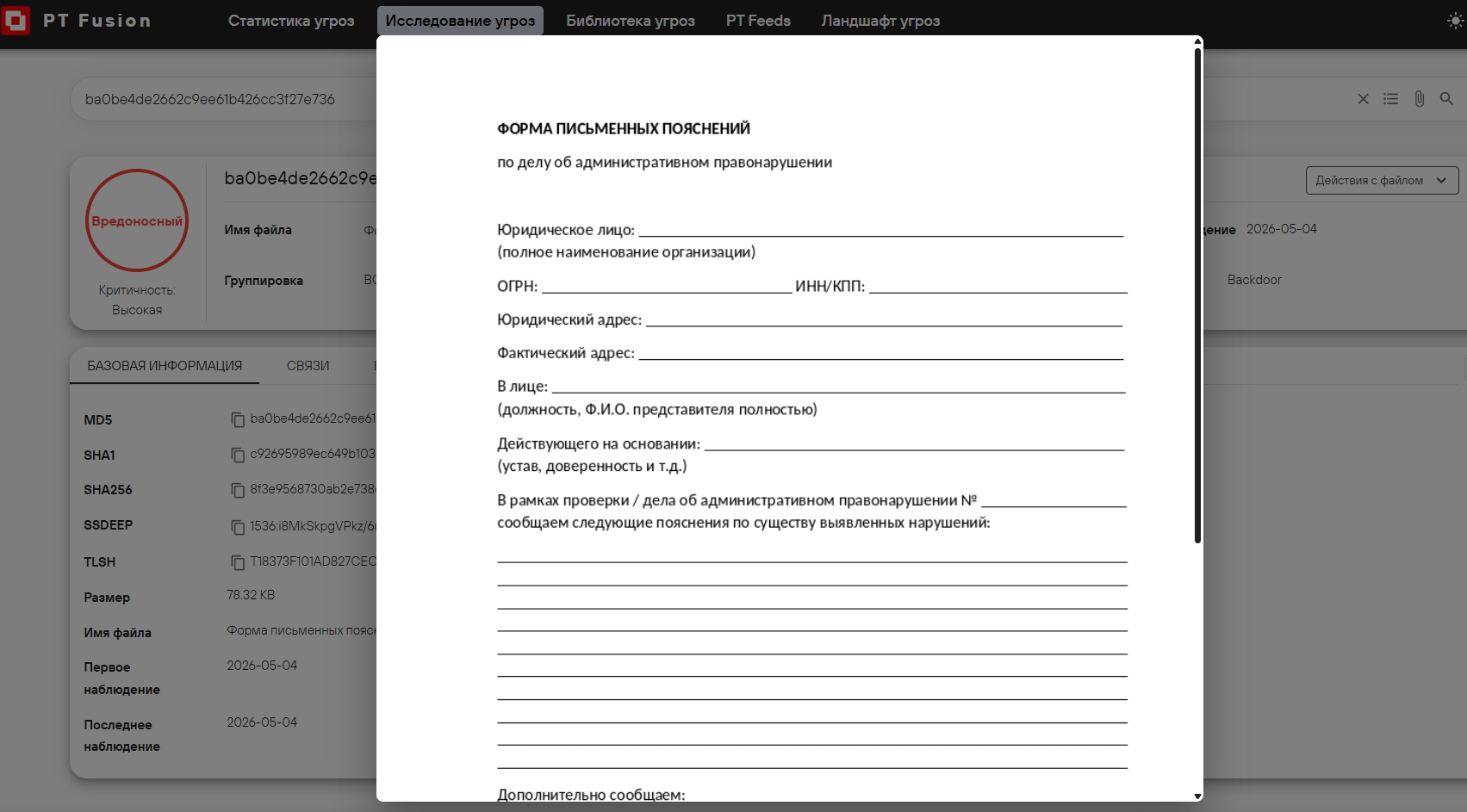Copy the SHA256 hash value
The width and height of the screenshot is (1467, 812).
pyautogui.click(x=238, y=490)
